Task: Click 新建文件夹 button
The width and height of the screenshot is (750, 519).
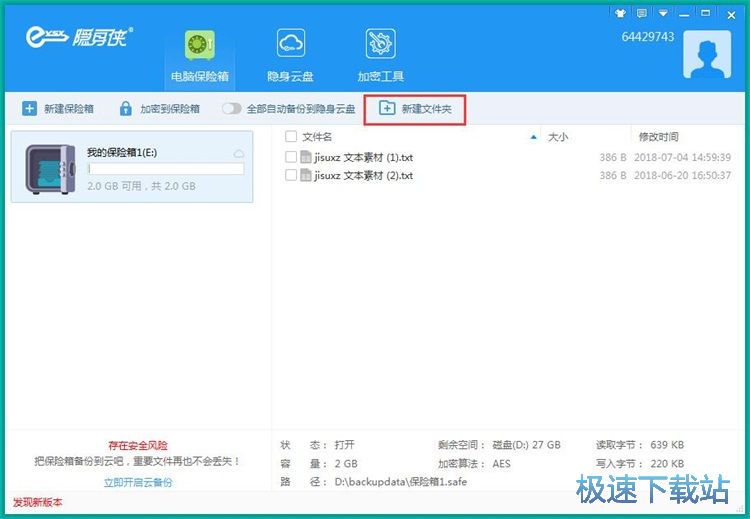Action: (415, 109)
